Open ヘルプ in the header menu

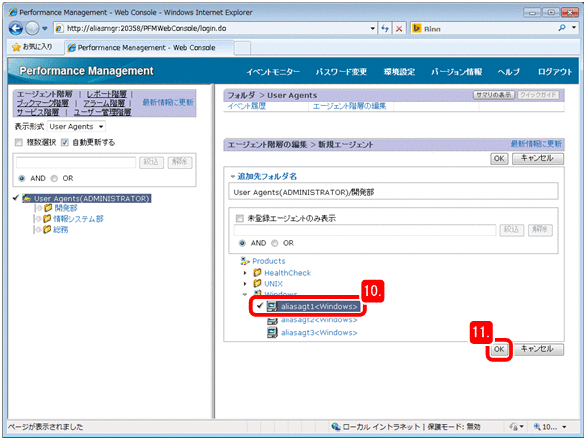pyautogui.click(x=508, y=72)
